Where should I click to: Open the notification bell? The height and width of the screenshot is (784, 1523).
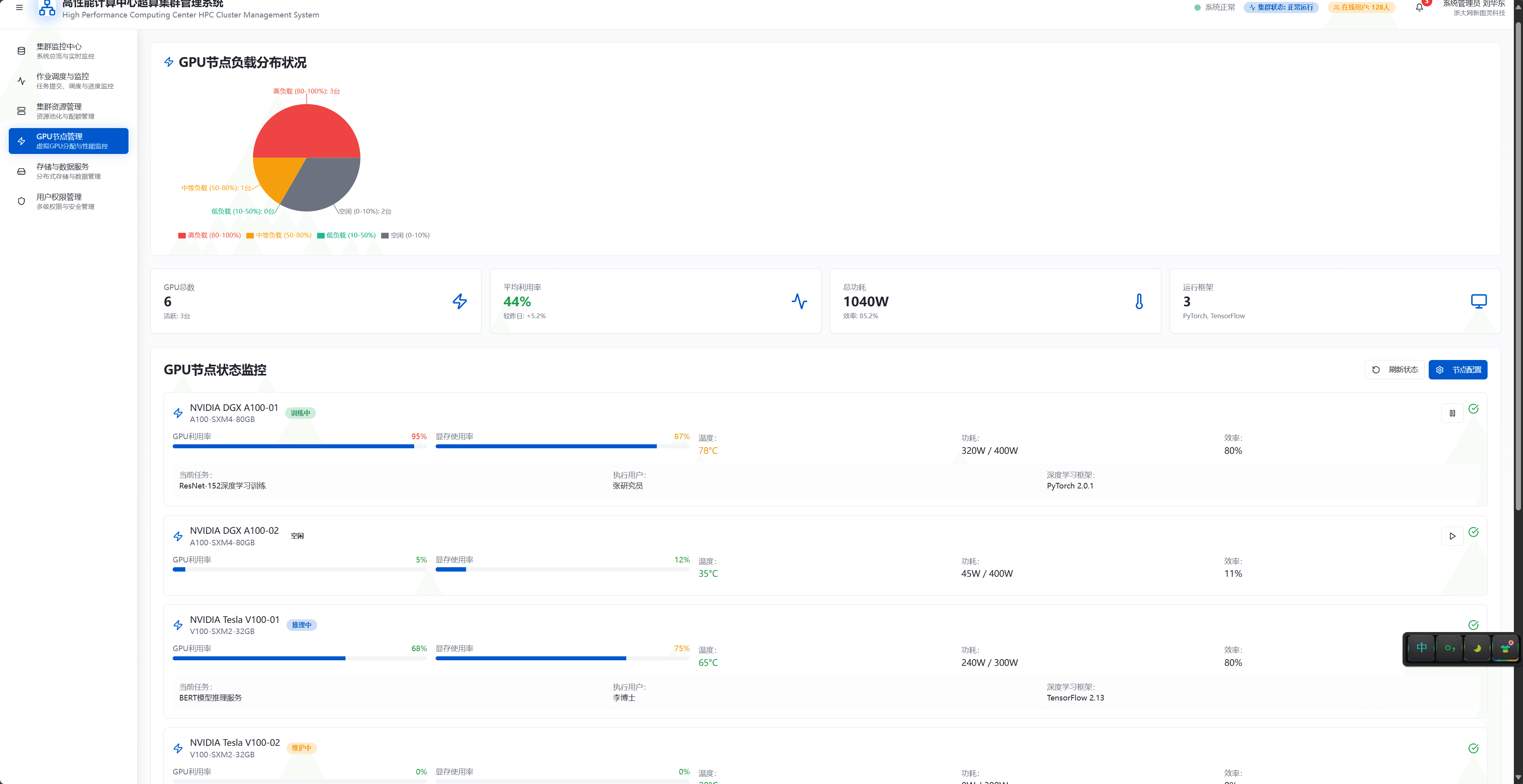click(x=1419, y=8)
